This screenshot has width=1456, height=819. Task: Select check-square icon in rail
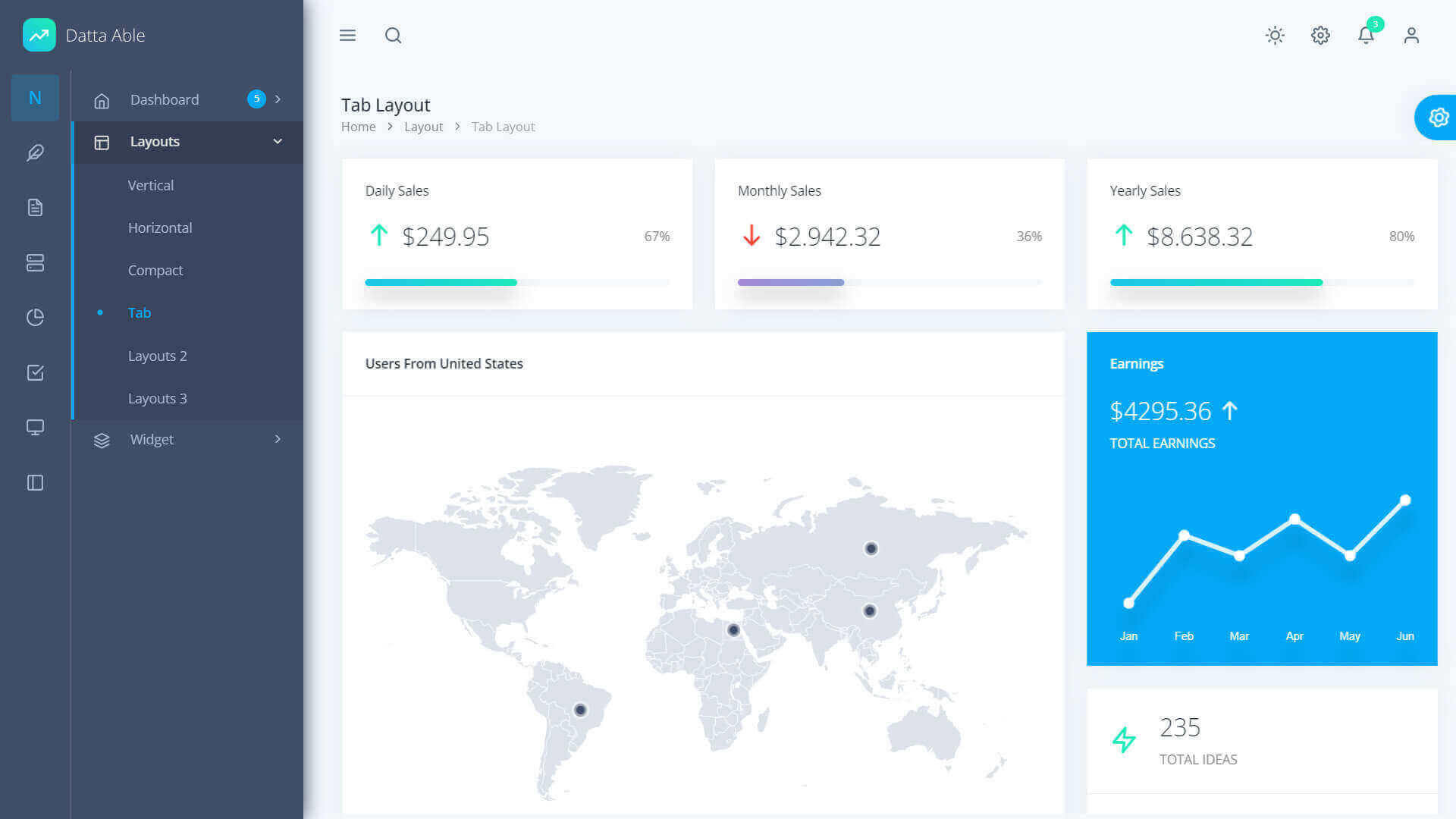(x=35, y=372)
